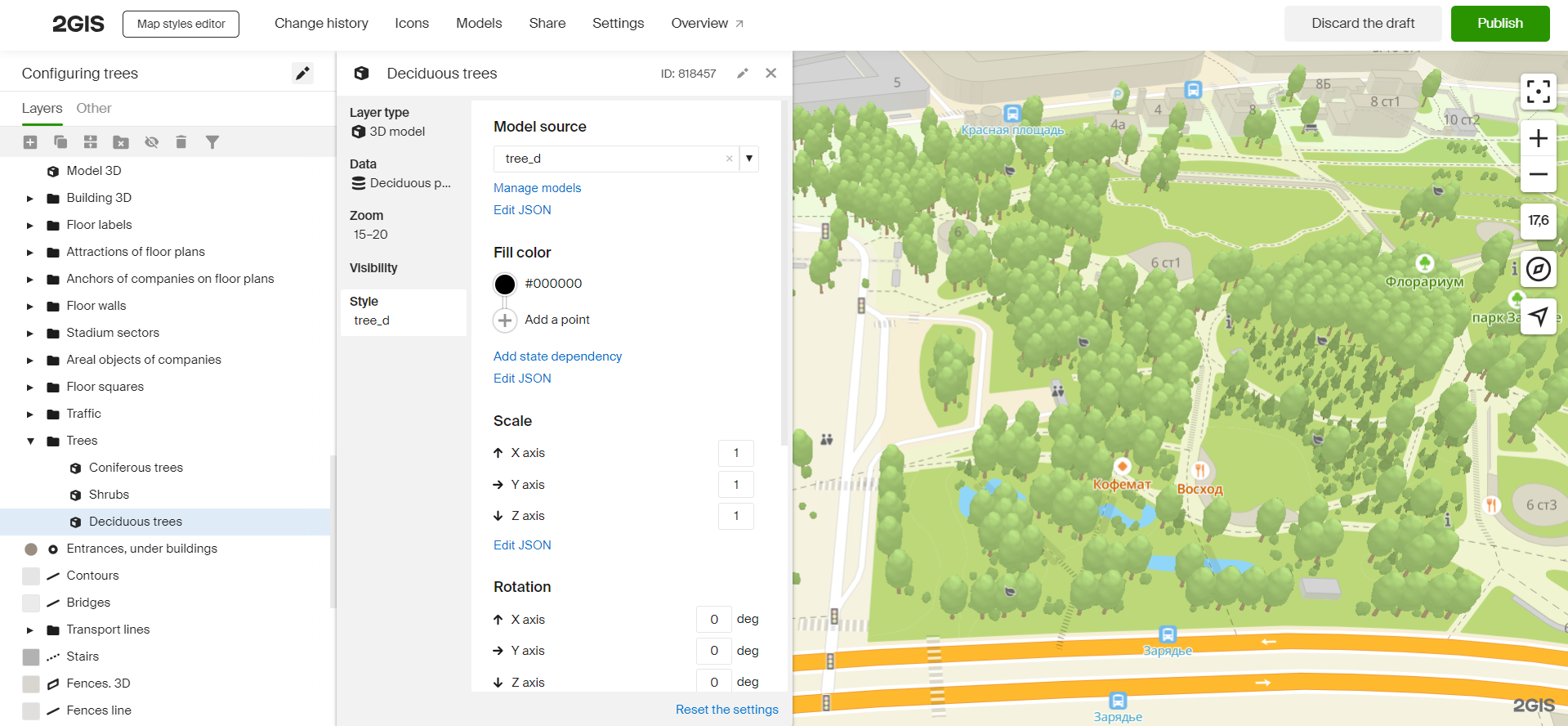Click the fullscreen map icon

1538,92
